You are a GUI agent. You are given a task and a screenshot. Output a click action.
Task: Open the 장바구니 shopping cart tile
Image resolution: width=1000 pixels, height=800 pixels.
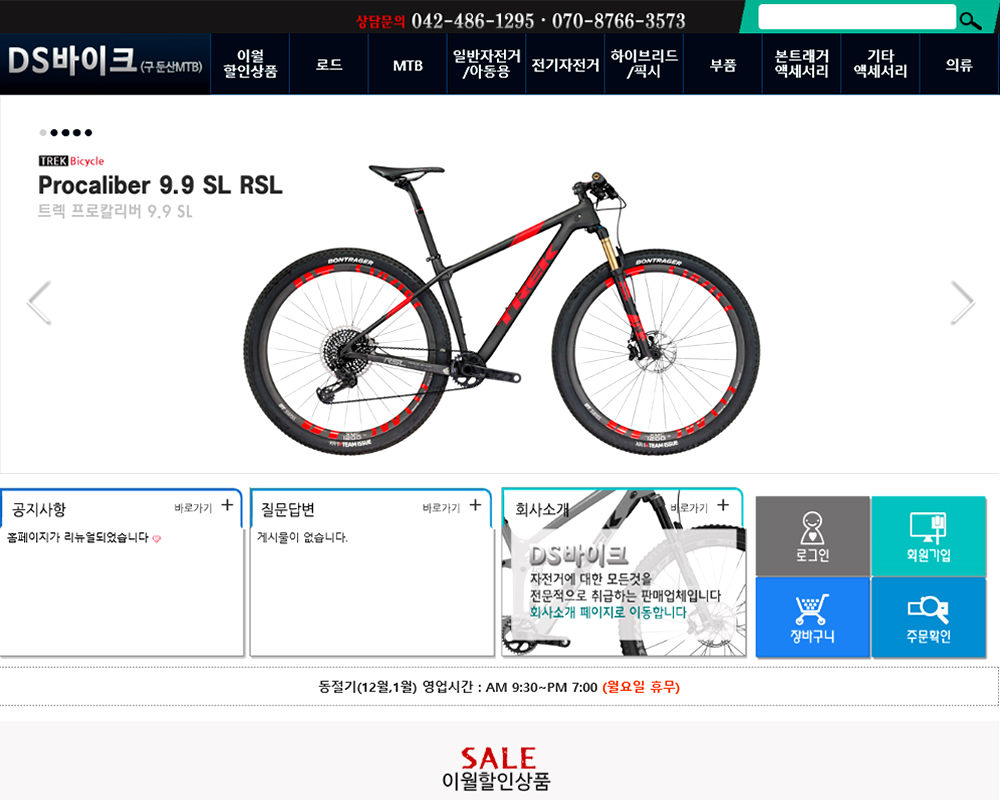point(812,618)
